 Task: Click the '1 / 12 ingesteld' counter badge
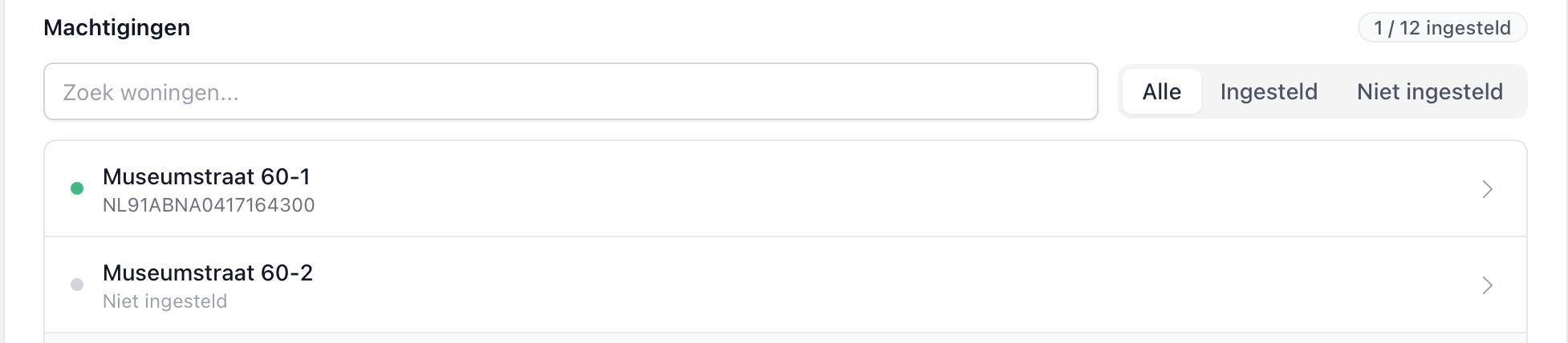[1442, 28]
